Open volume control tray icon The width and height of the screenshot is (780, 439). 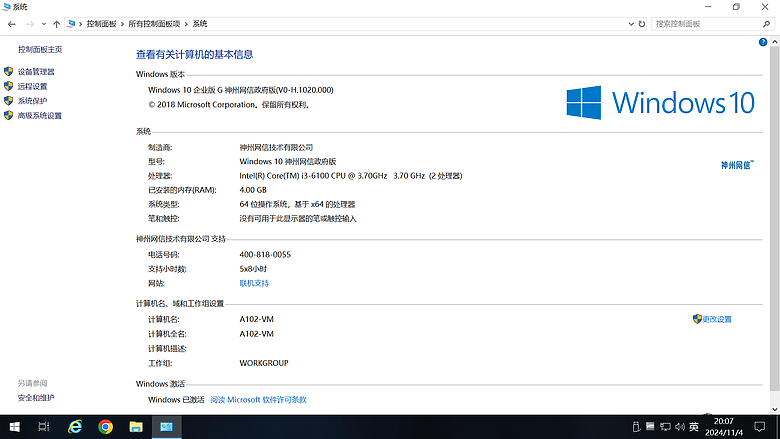pos(680,427)
